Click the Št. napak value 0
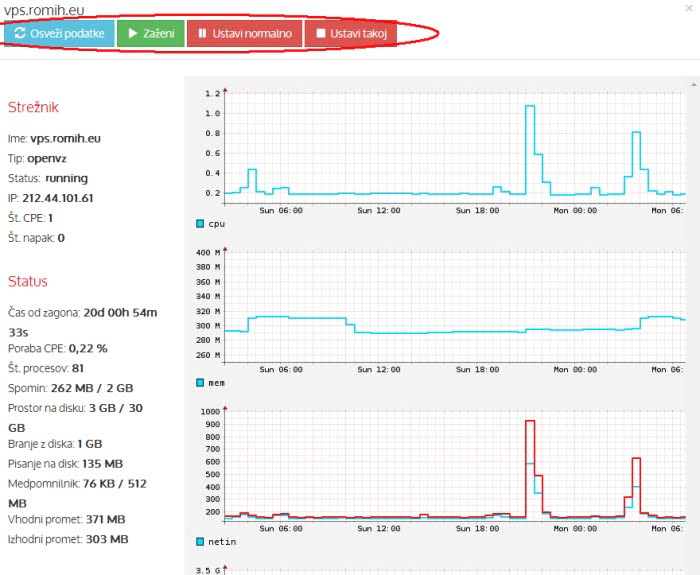This screenshot has width=700, height=575. (61, 238)
